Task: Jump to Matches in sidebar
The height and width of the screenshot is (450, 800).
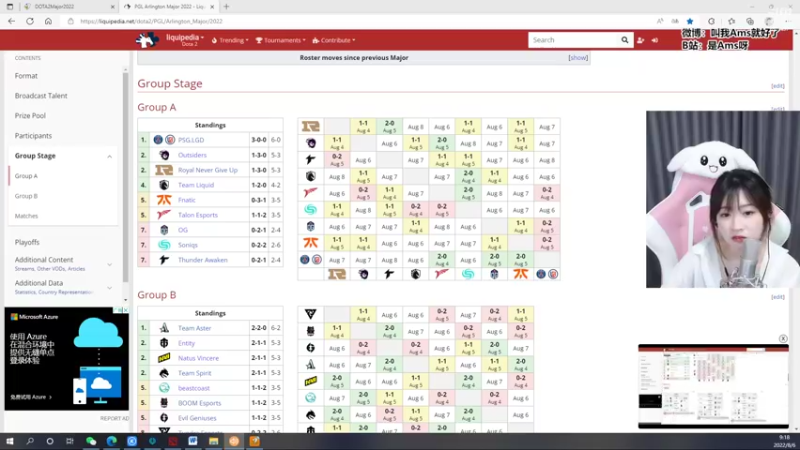Action: pos(27,216)
